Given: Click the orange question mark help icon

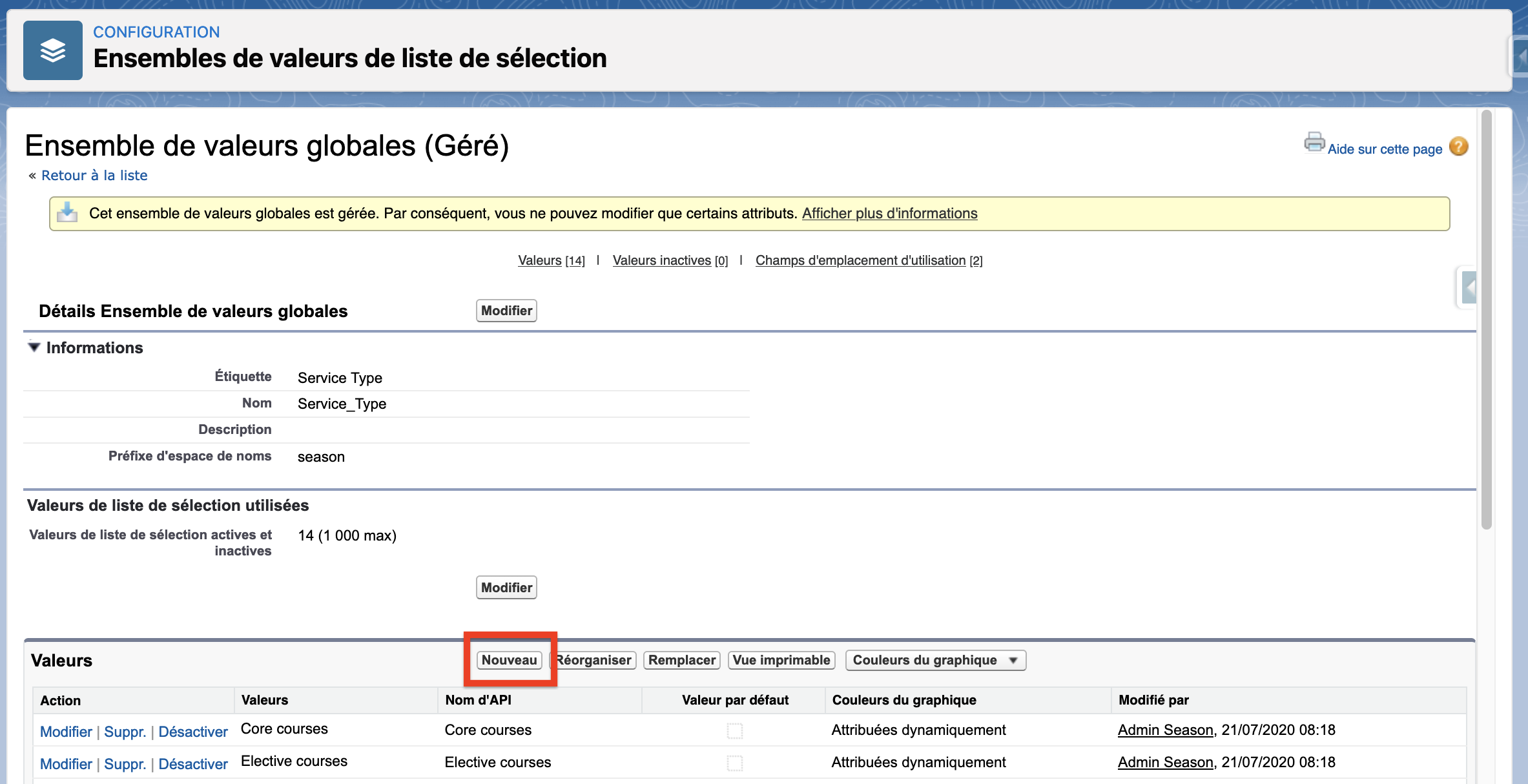Looking at the screenshot, I should click(1458, 147).
